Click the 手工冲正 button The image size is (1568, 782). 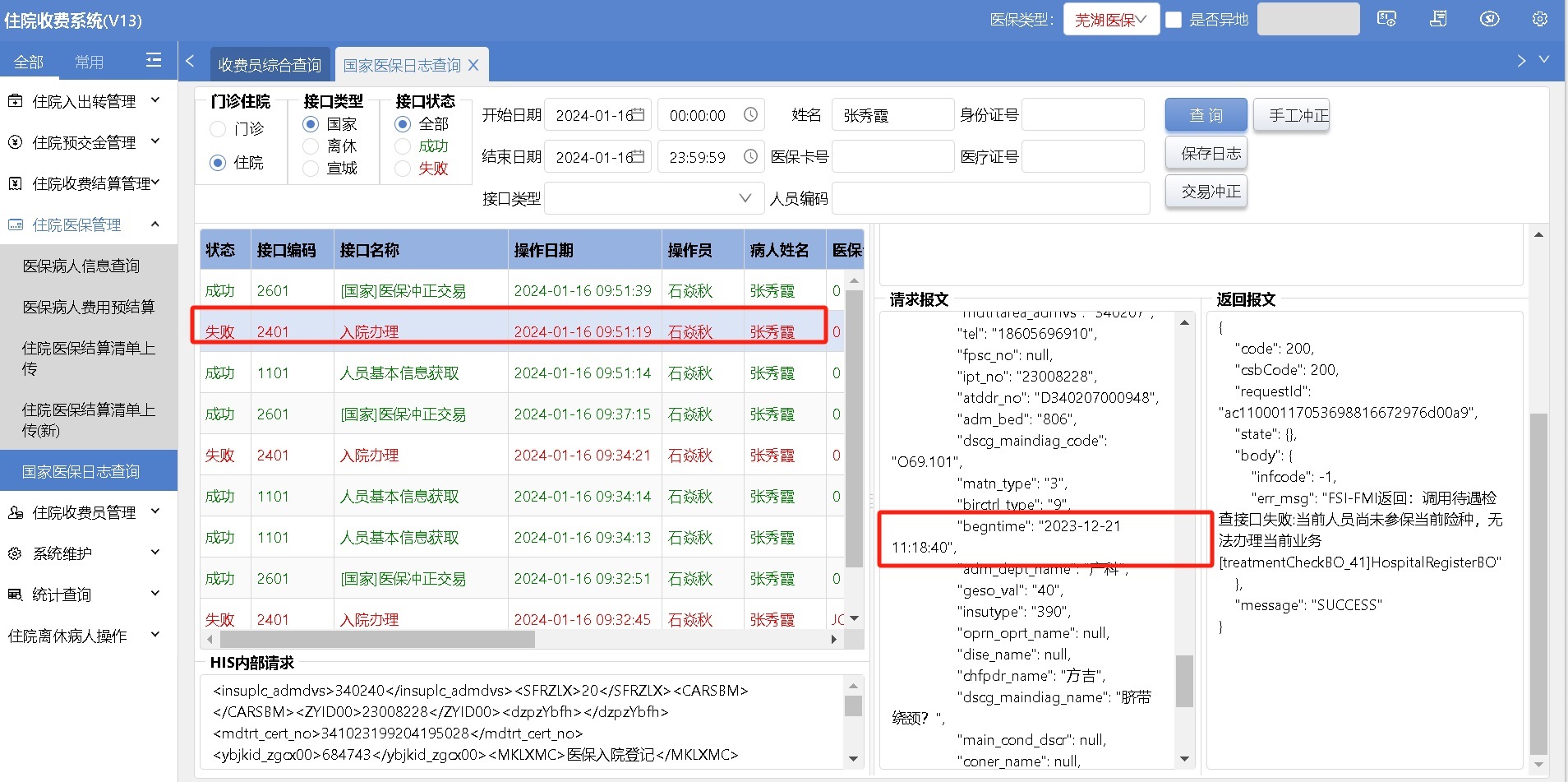pos(1291,115)
